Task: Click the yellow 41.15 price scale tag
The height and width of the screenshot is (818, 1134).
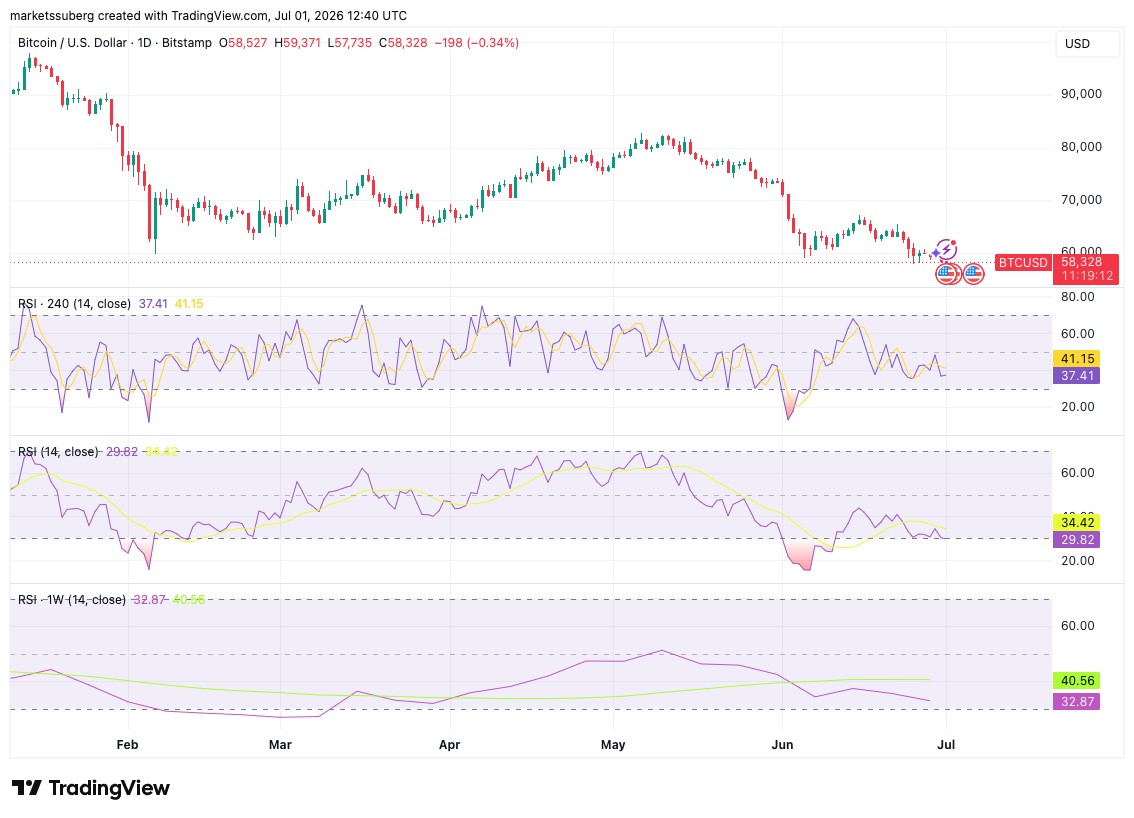Action: 1078,359
